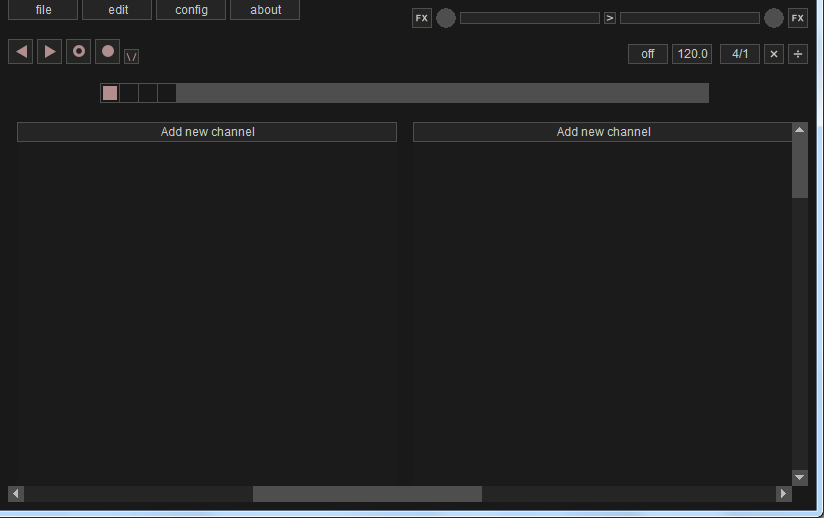Click the 120.0 BPM field
The height and width of the screenshot is (518, 824).
coord(692,54)
